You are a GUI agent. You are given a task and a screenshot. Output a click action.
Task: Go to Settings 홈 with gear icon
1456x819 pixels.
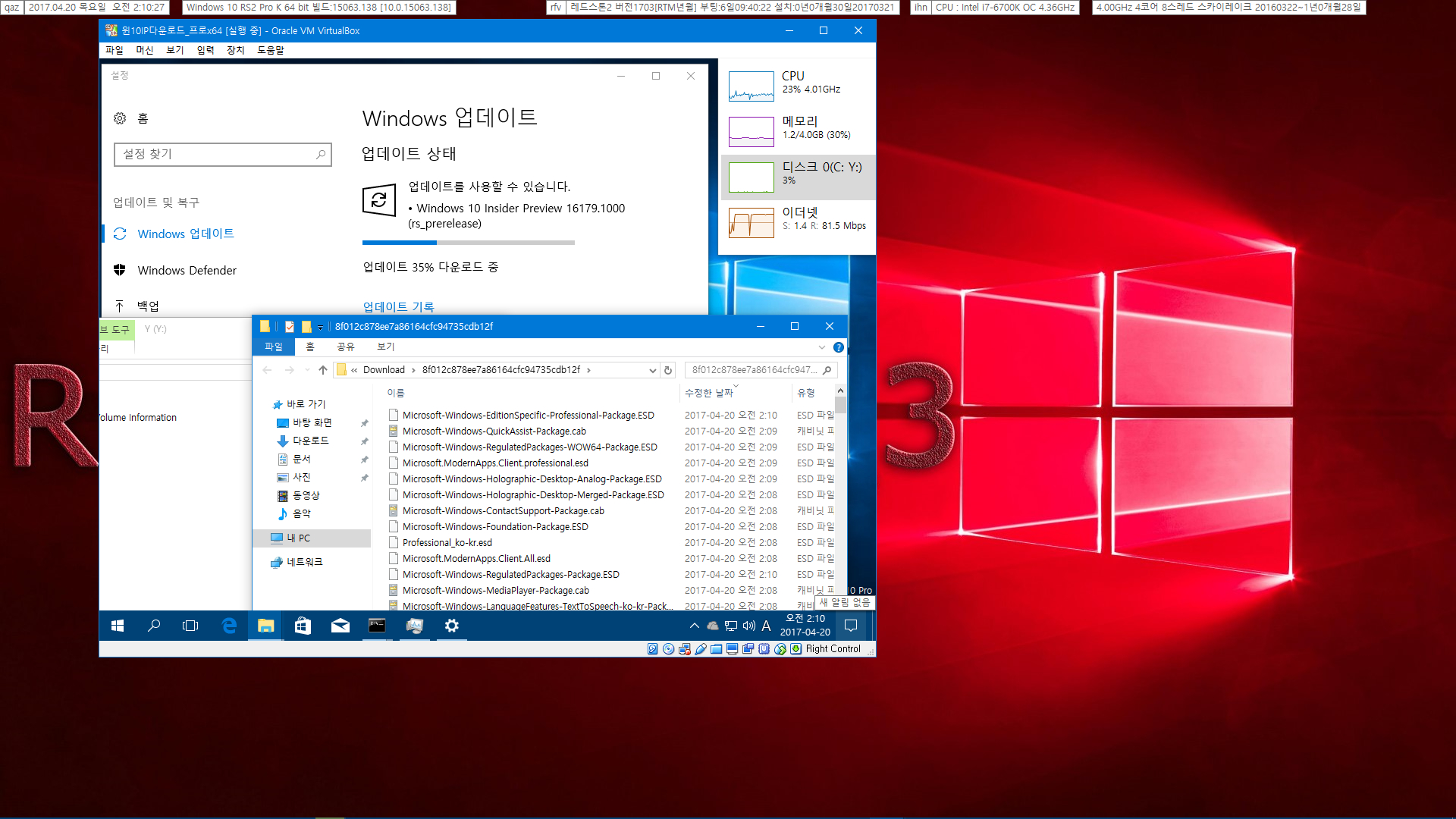click(x=131, y=118)
